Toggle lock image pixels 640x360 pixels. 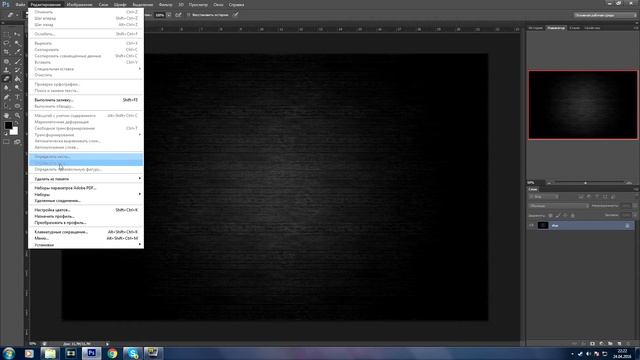click(558, 215)
